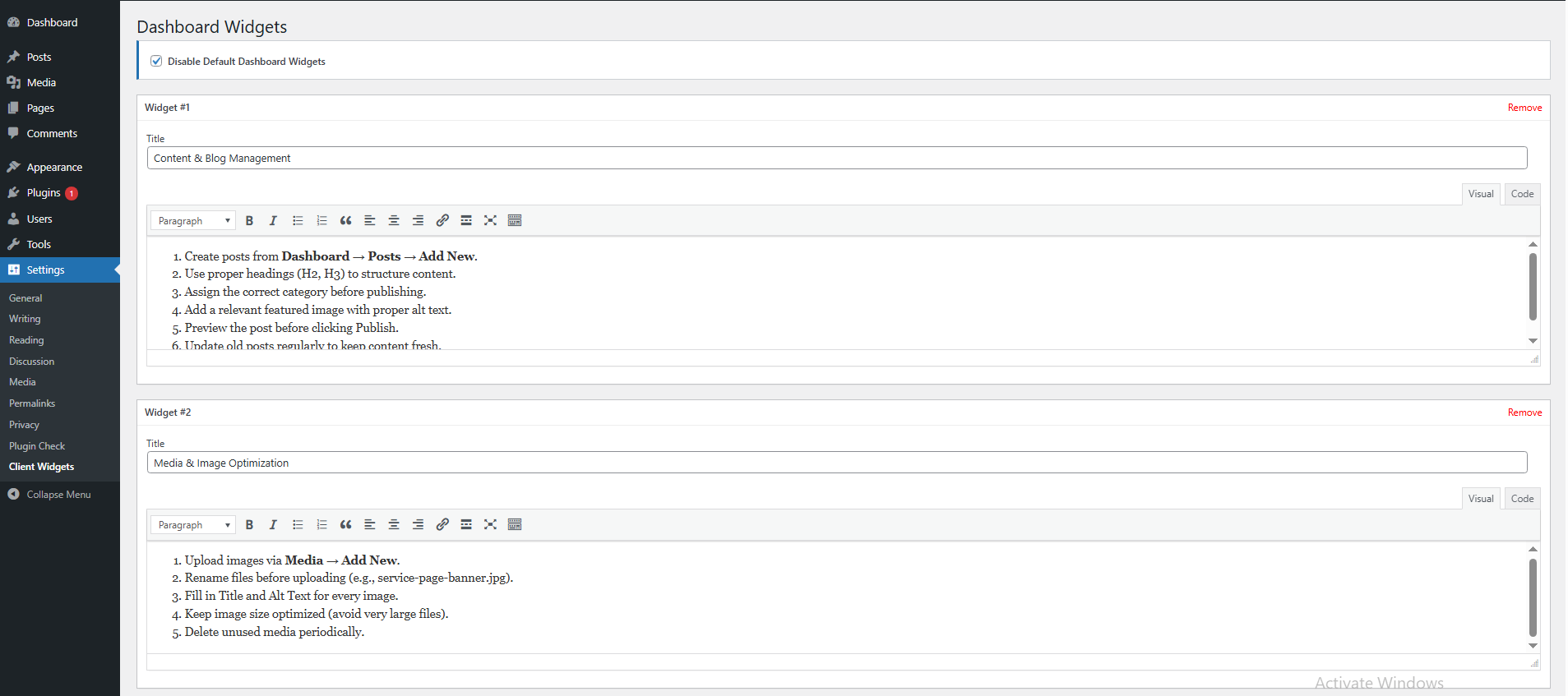This screenshot has height=696, width=1568.
Task: Insert a bulleted list in Widget #1
Action: tap(298, 220)
